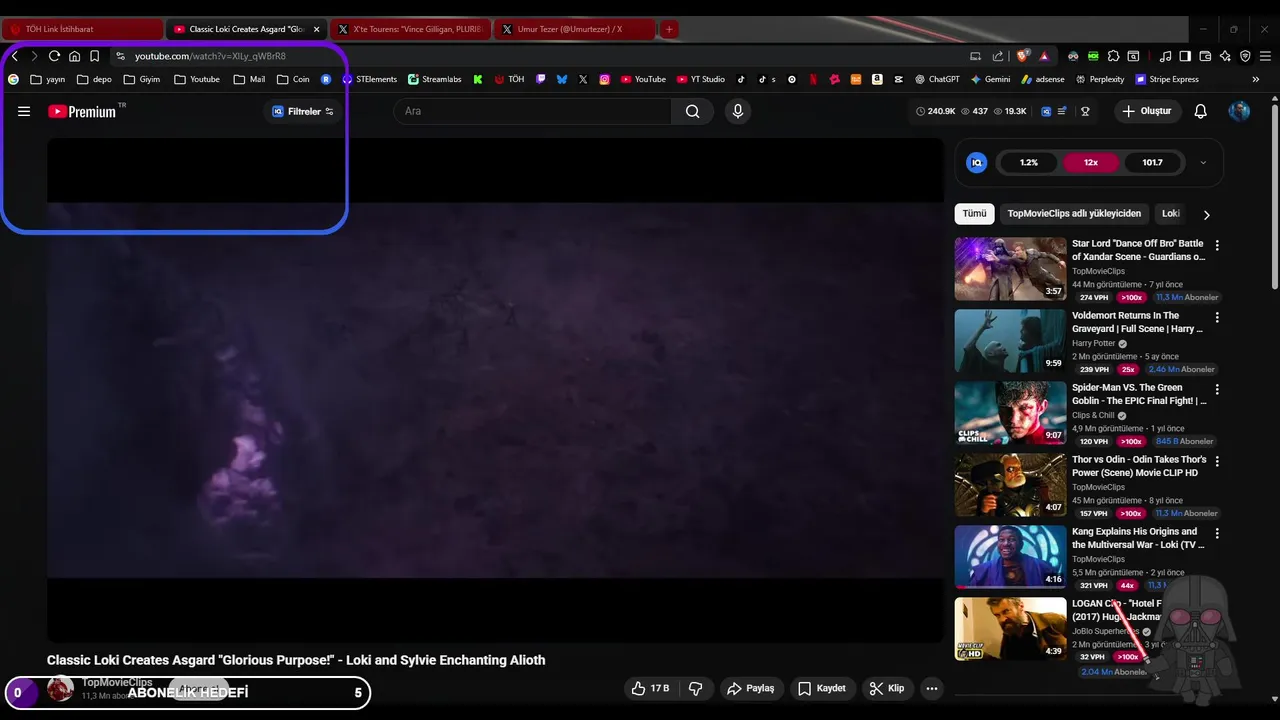Open a new browser tab plus
Viewport: 1280px width, 720px height.
tap(669, 29)
